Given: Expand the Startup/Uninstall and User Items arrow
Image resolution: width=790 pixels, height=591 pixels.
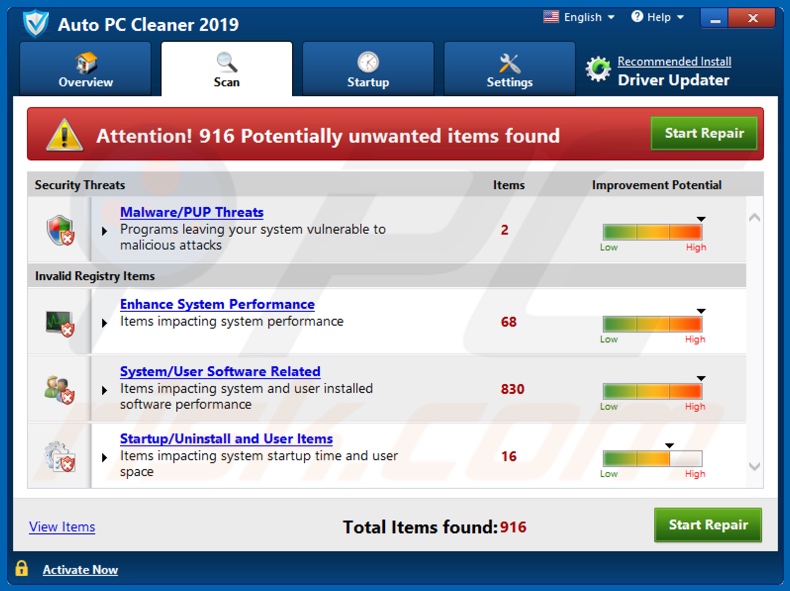Looking at the screenshot, I should 104,457.
